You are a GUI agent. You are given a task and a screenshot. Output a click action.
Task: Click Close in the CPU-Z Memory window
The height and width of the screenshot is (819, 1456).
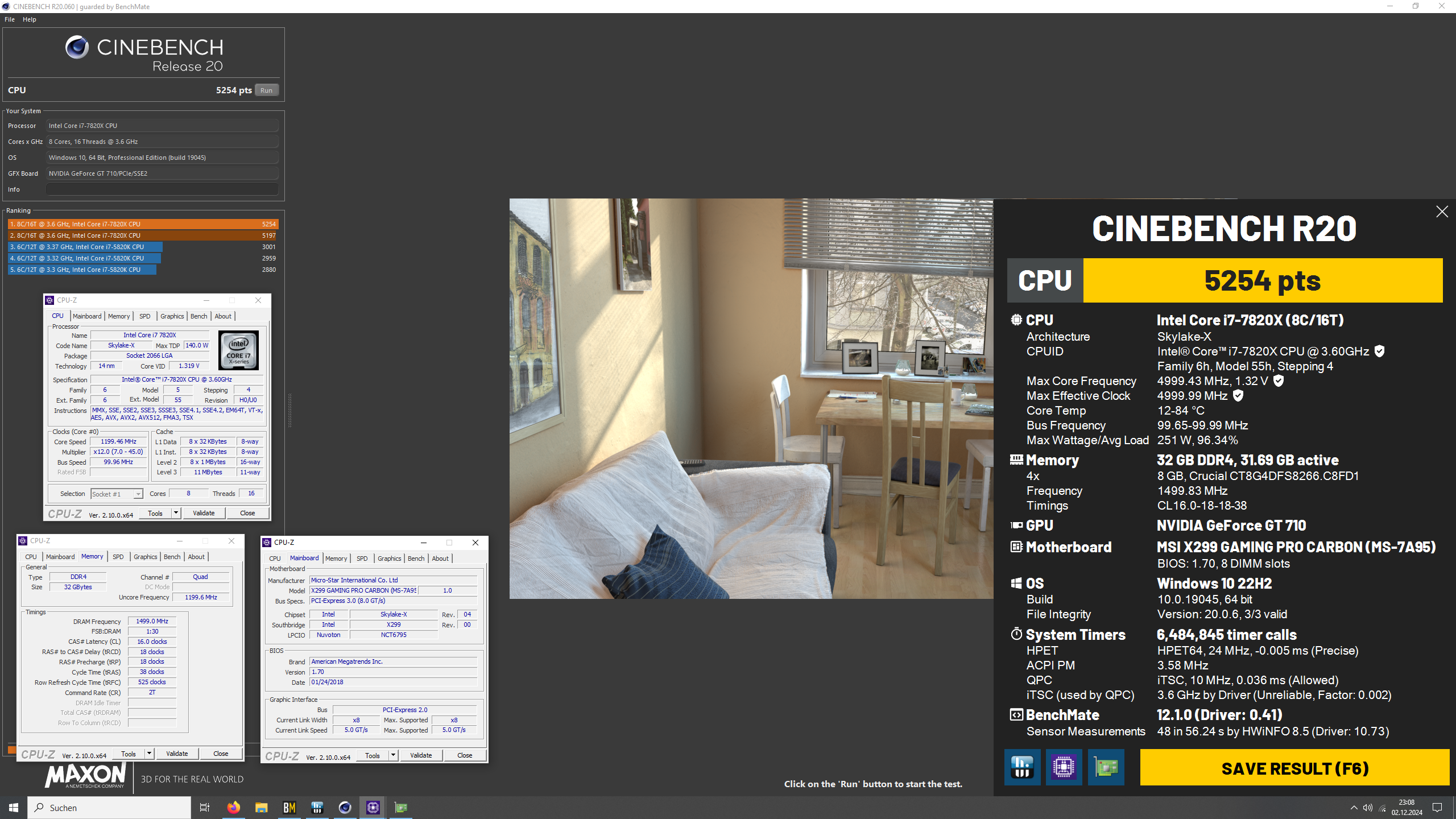tap(221, 754)
